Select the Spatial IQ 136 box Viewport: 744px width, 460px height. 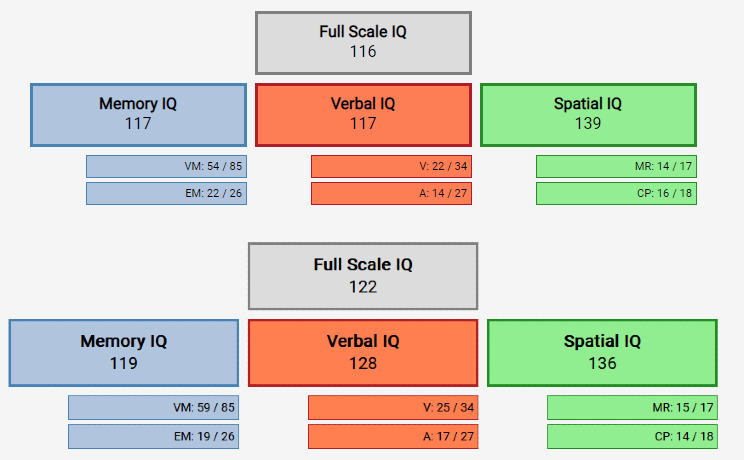(x=602, y=353)
